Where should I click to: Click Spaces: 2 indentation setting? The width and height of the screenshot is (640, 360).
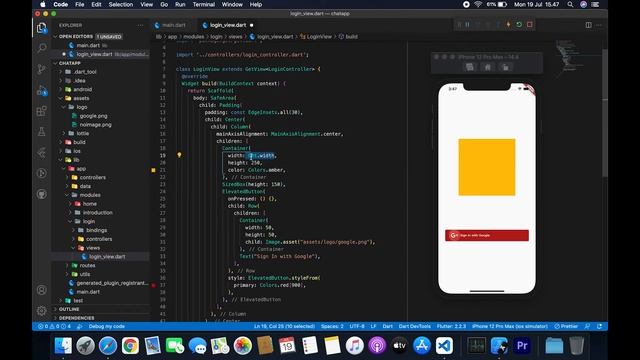332,326
